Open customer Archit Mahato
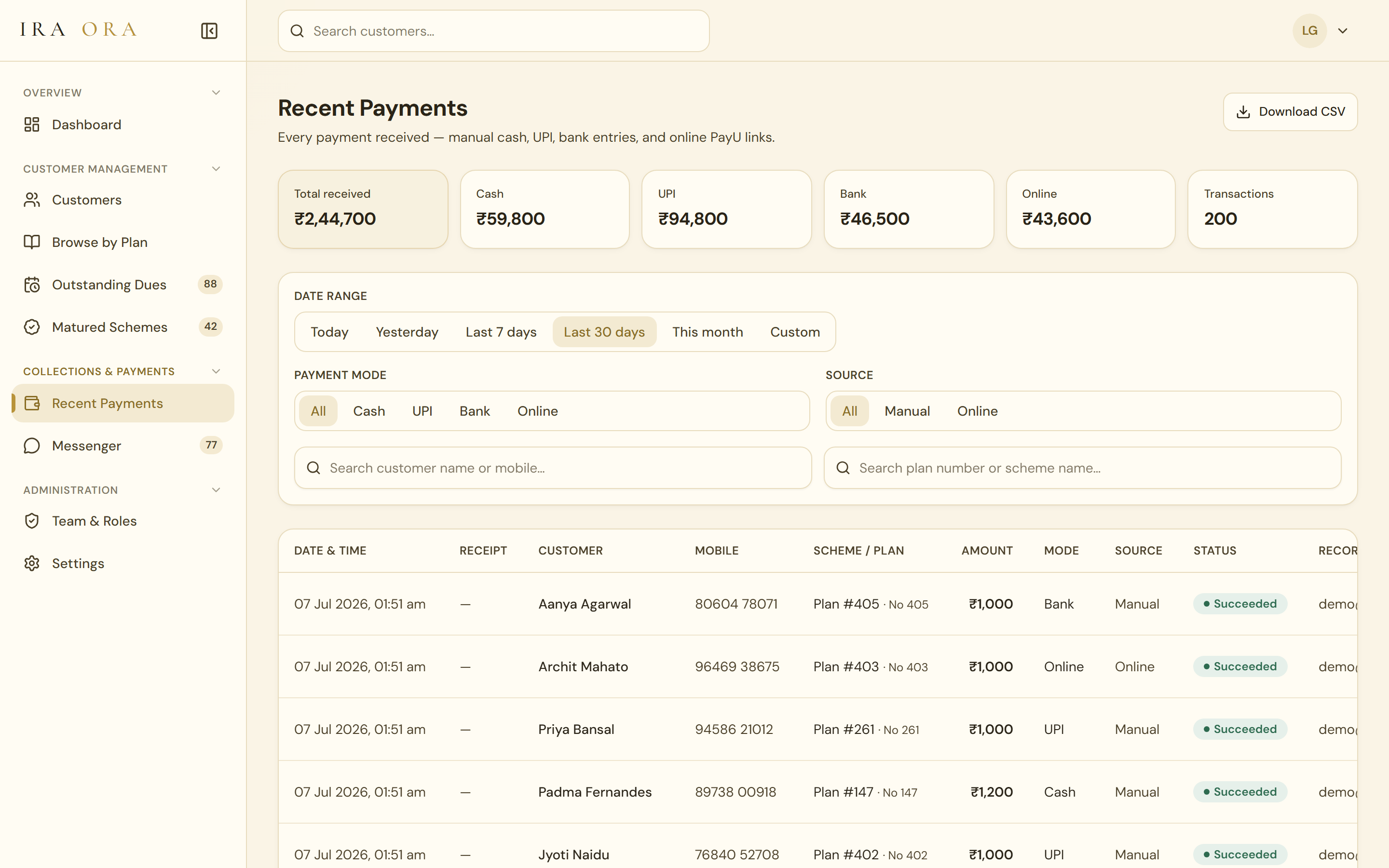The image size is (1389, 868). click(x=583, y=666)
